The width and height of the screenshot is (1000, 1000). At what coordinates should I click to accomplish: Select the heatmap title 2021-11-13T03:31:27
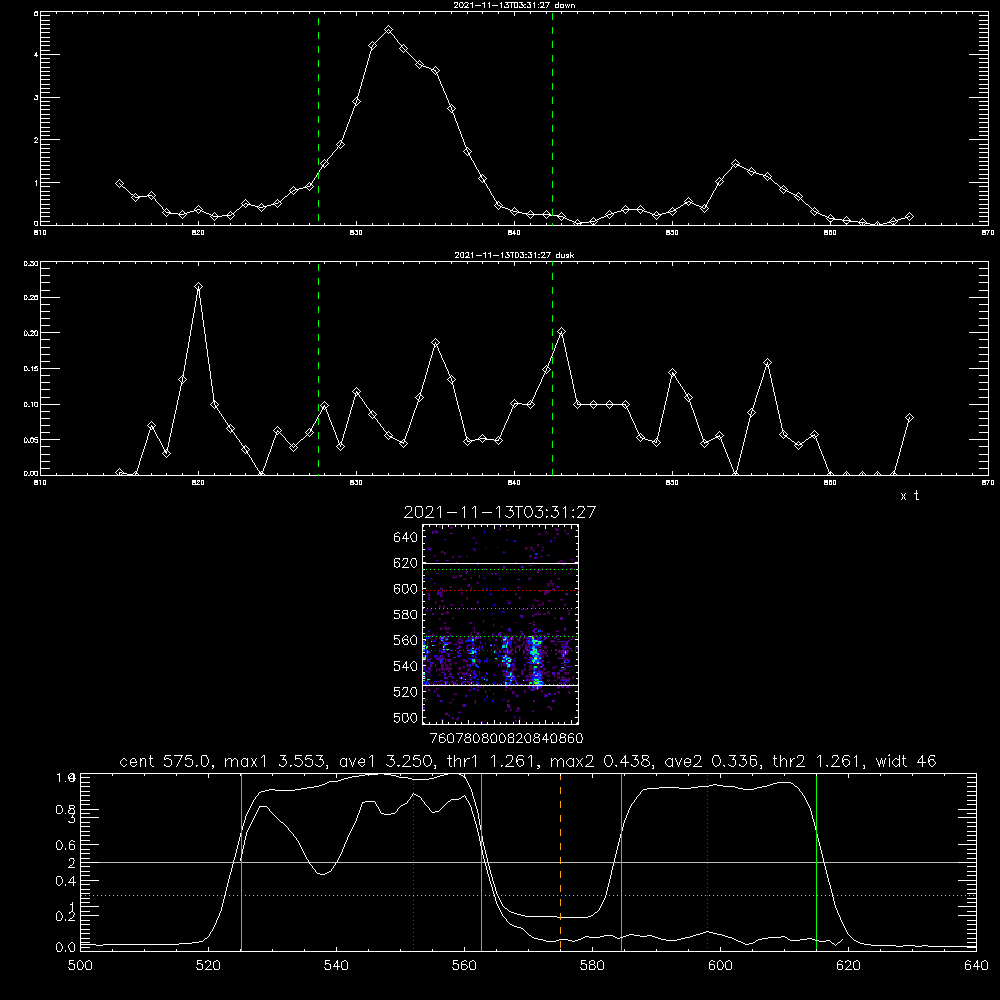point(500,512)
